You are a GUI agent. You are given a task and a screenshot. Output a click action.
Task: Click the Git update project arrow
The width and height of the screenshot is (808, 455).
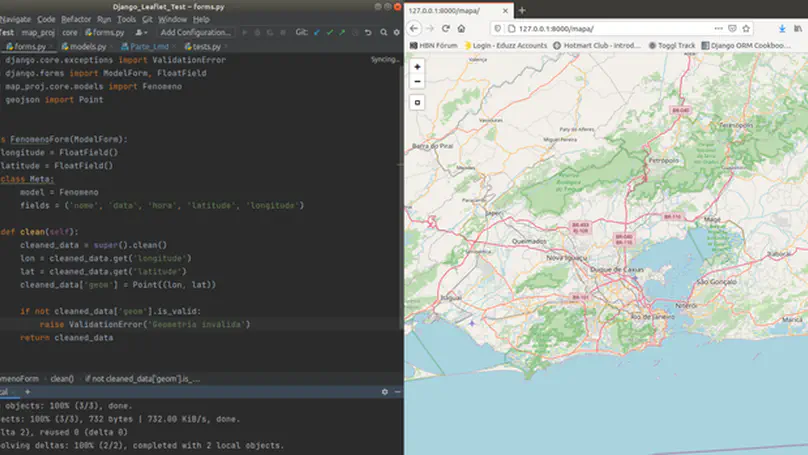[x=317, y=32]
